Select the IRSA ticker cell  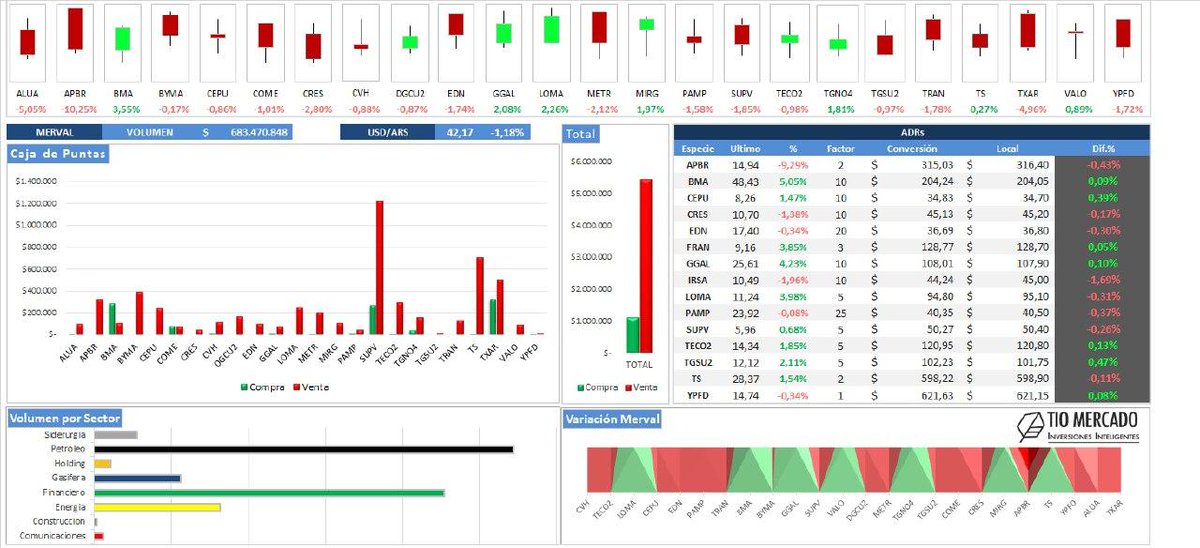(698, 279)
